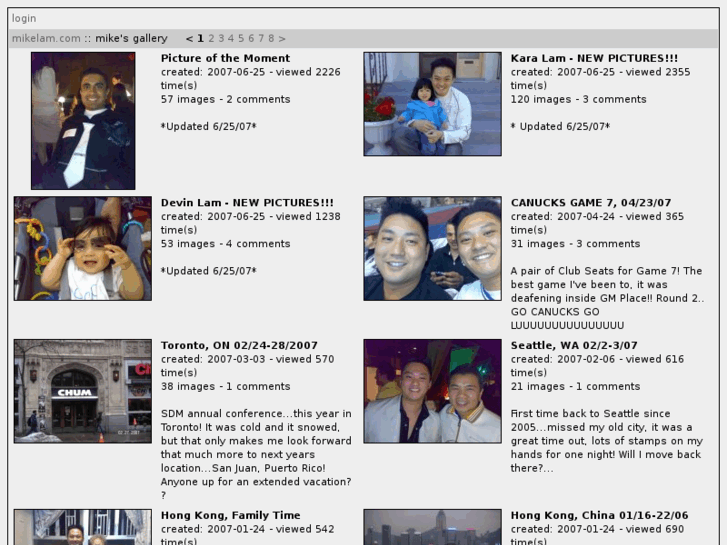Click Kara Lam - NEW PICTURES!!! title
The width and height of the screenshot is (727, 545).
594,58
